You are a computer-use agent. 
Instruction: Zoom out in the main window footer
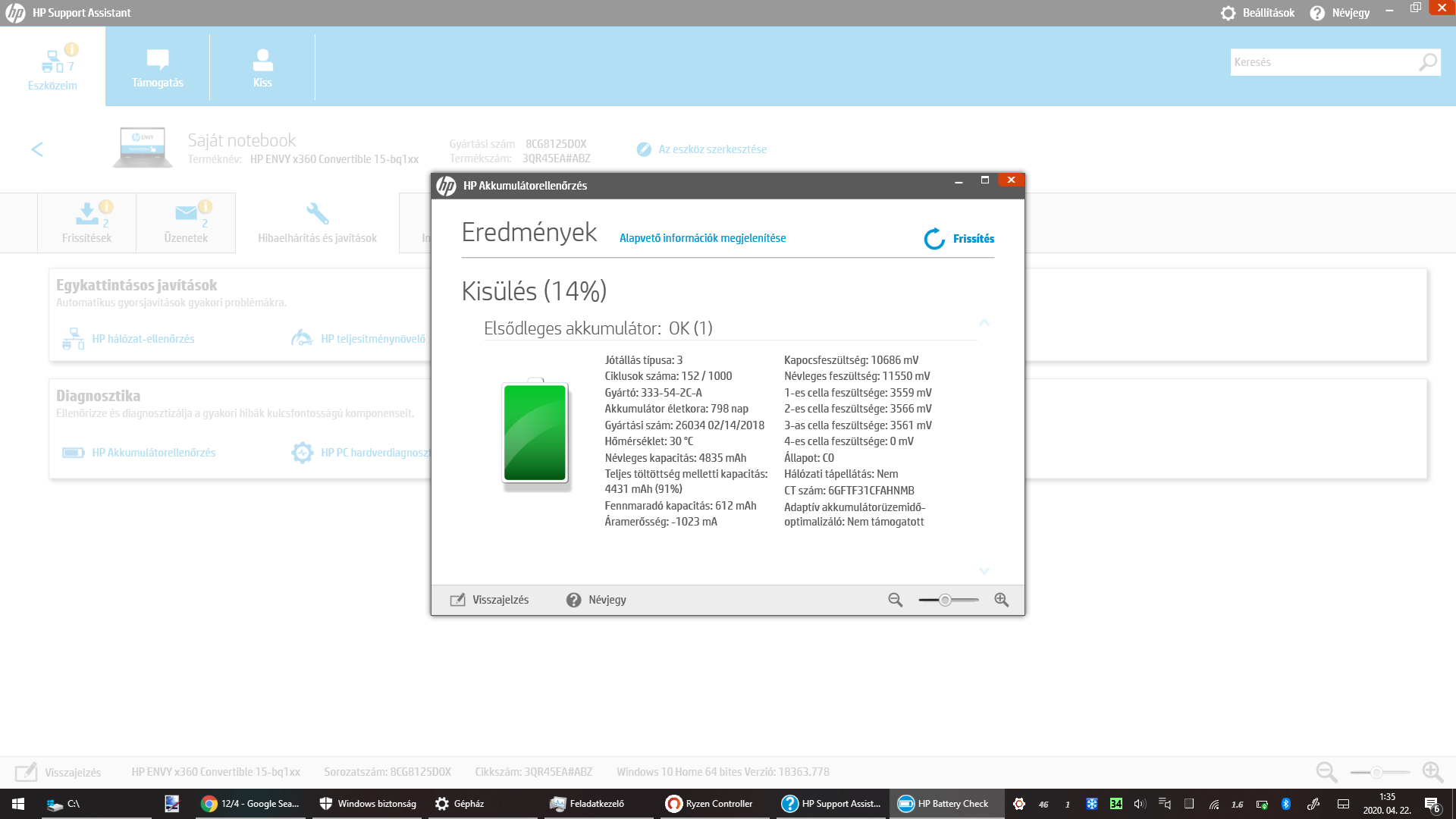click(x=1326, y=772)
